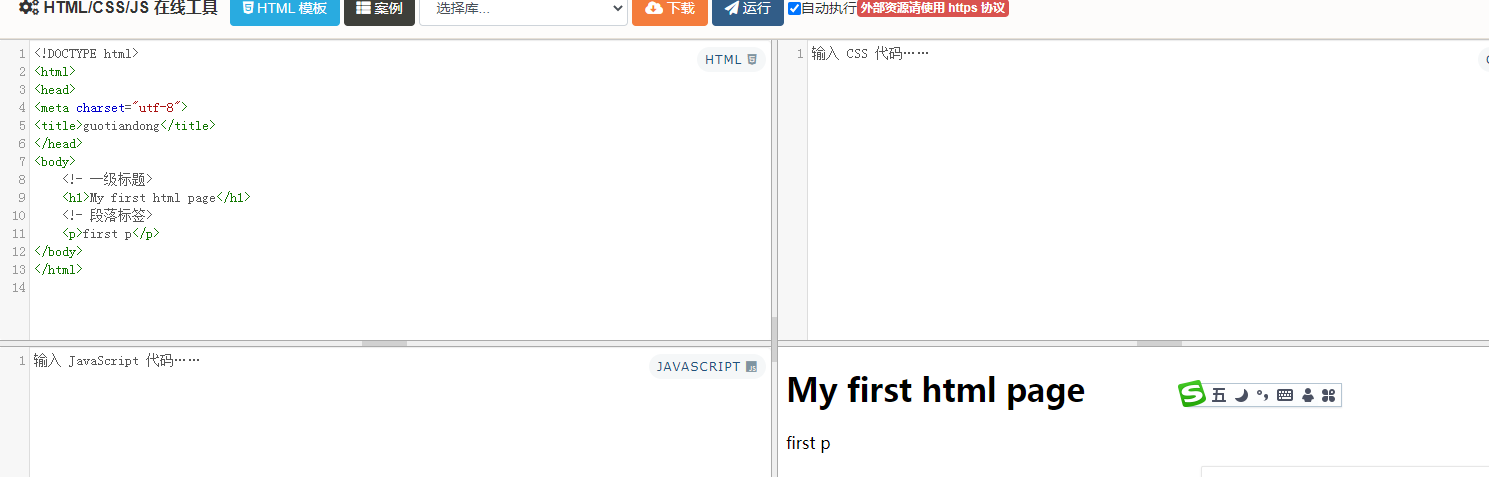Toggle the 自动执行 checkbox
Screen dimensions: 1489x477
point(794,9)
